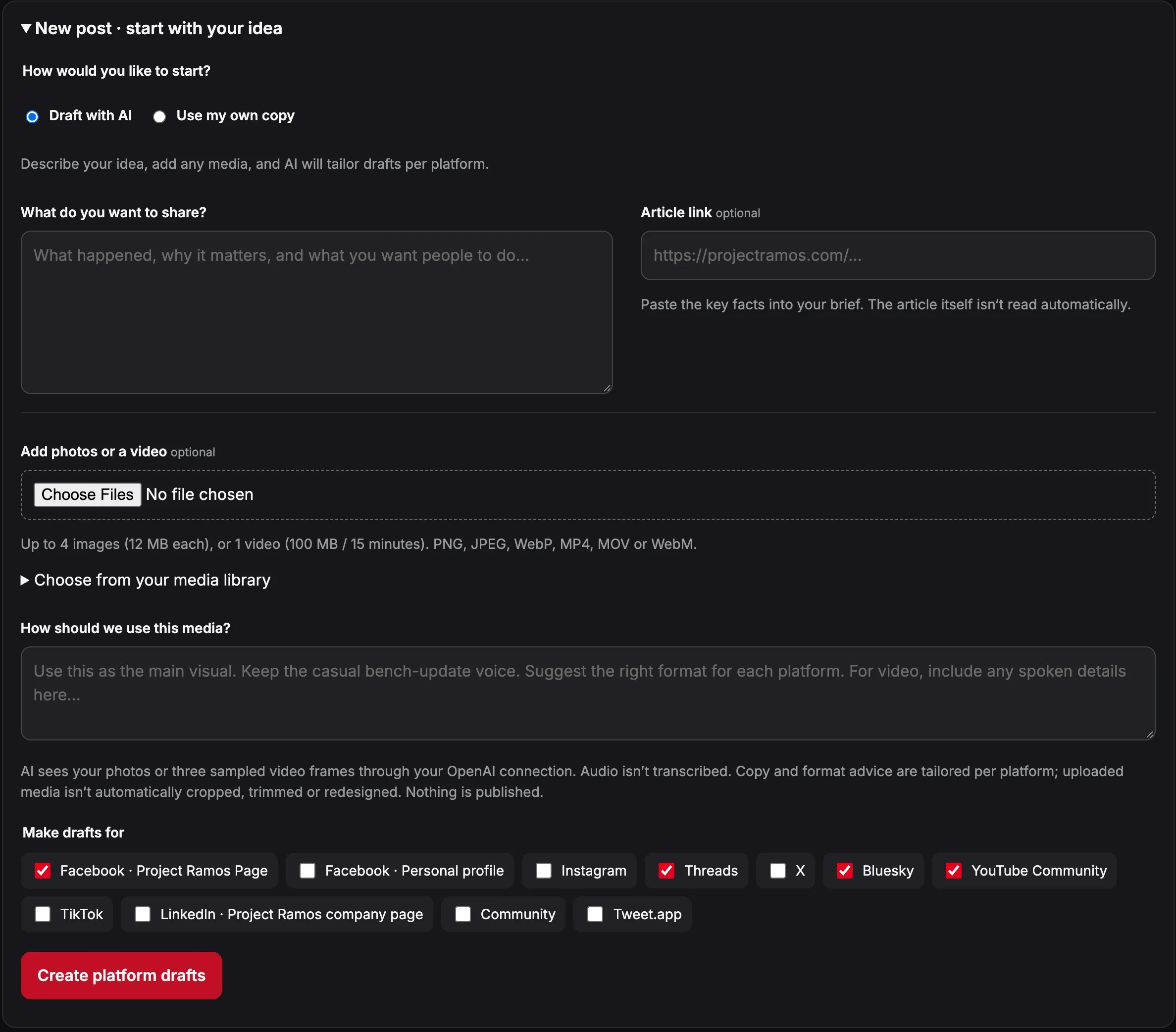Click the 'How would you like to start?' heading
Viewport: 1176px width, 1032px height.
click(x=116, y=71)
